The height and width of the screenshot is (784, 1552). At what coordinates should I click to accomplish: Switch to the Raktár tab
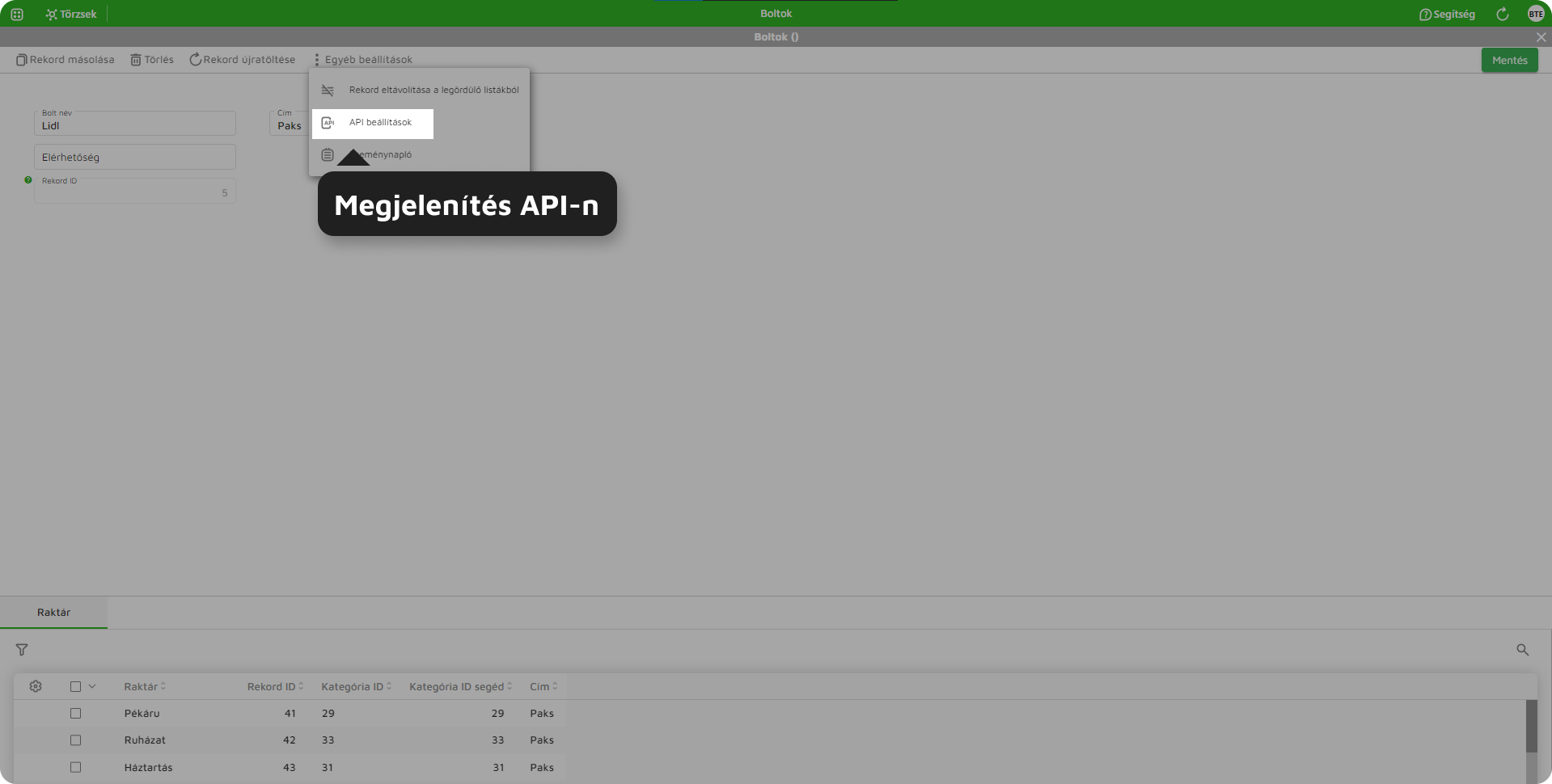(x=53, y=613)
